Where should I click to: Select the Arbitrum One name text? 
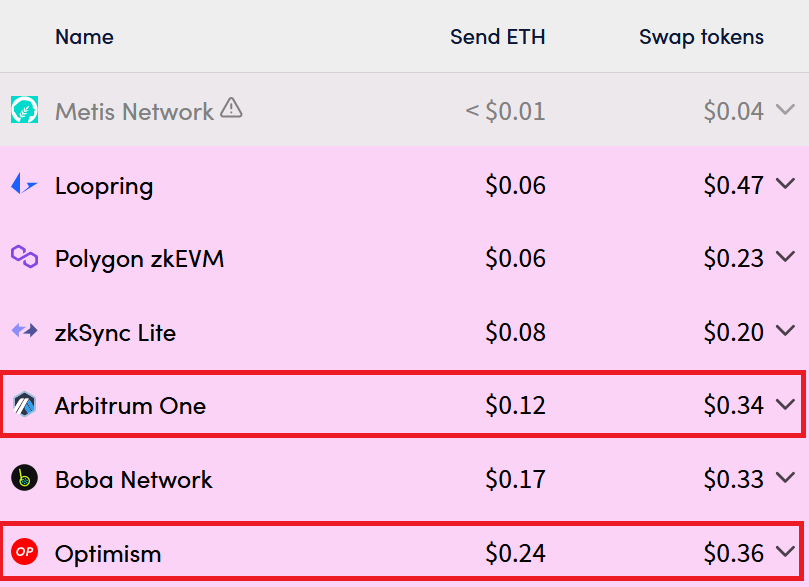pyautogui.click(x=131, y=405)
